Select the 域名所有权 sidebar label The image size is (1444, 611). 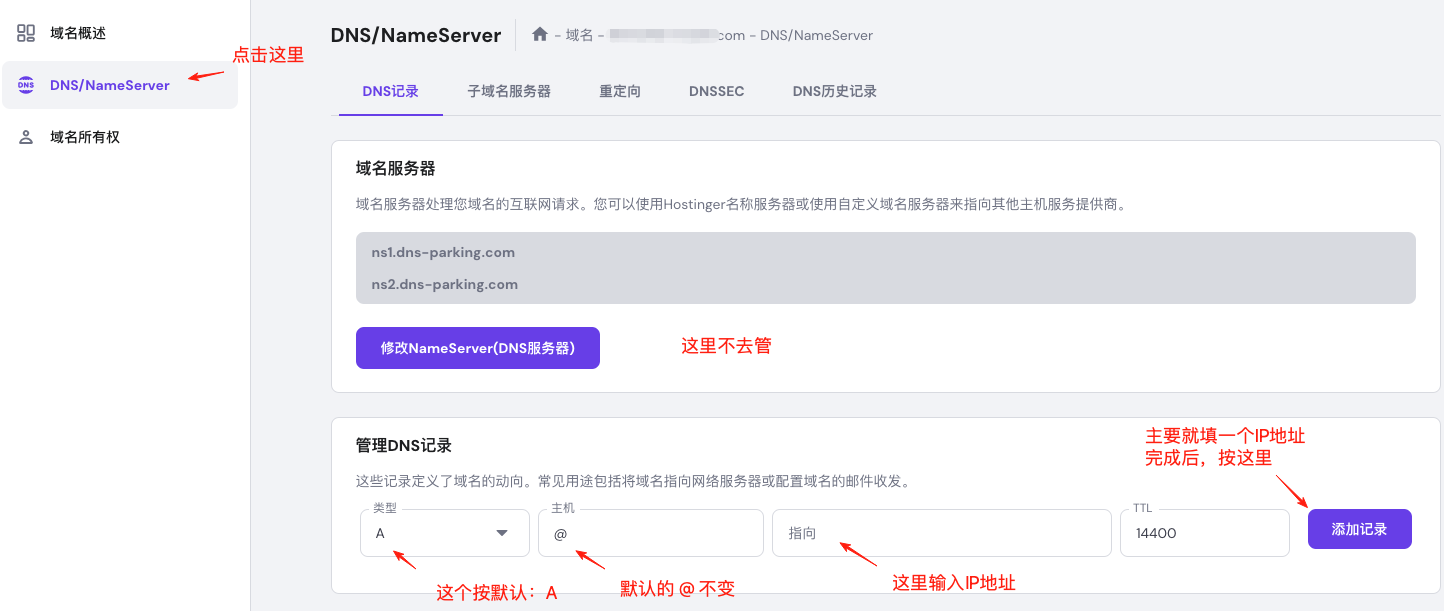pyautogui.click(x=85, y=137)
